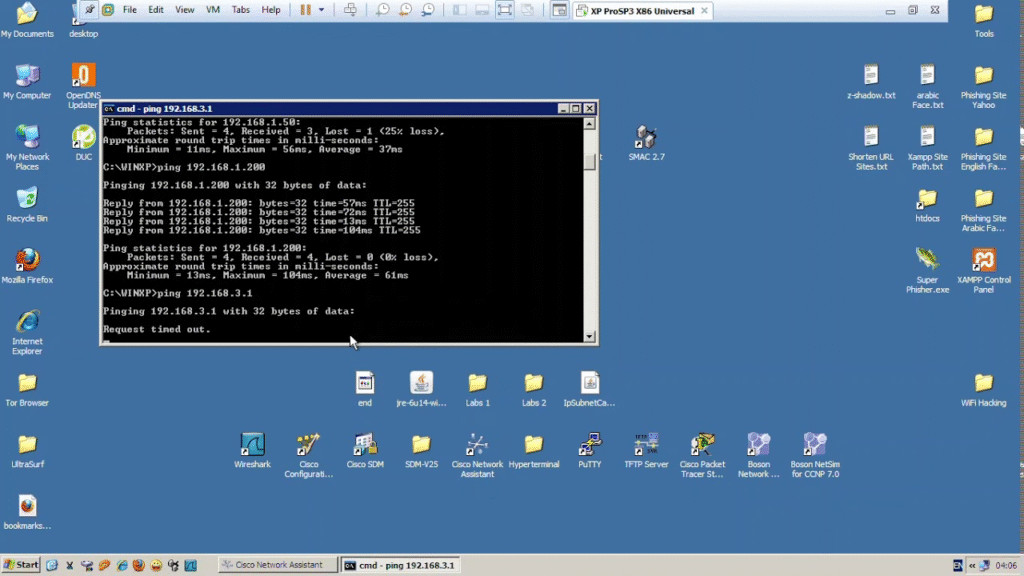Open Cisco Packet Tracer shortcut

tap(702, 444)
